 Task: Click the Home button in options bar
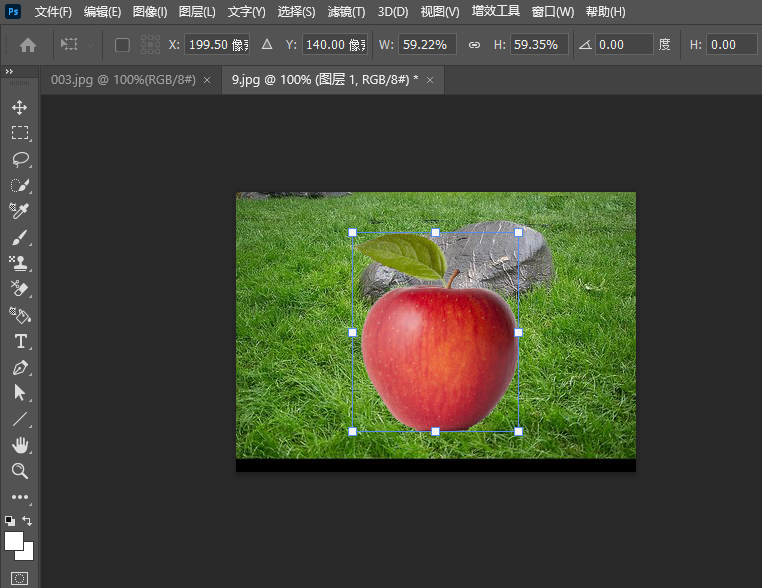(28, 45)
